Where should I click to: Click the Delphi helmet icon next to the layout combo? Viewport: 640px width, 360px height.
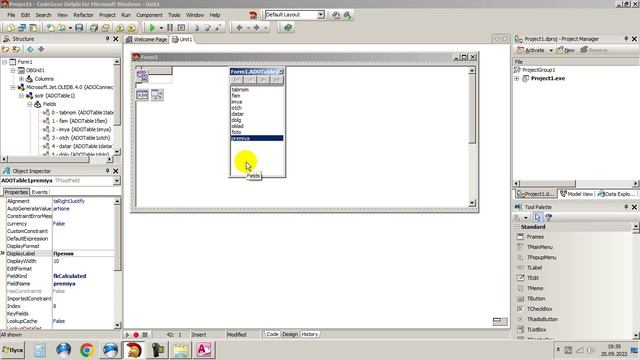[253, 15]
